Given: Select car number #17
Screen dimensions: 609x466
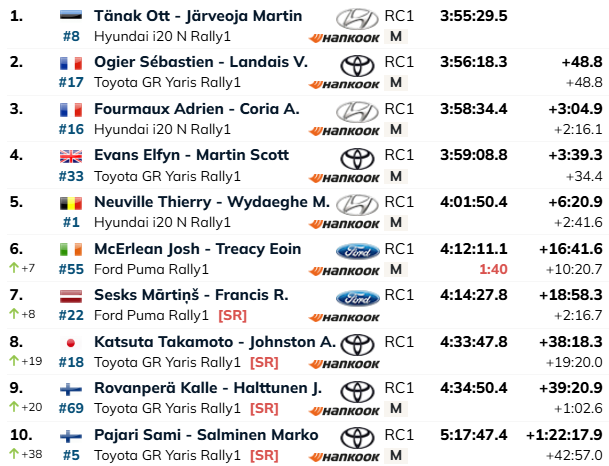Looking at the screenshot, I should [71, 82].
